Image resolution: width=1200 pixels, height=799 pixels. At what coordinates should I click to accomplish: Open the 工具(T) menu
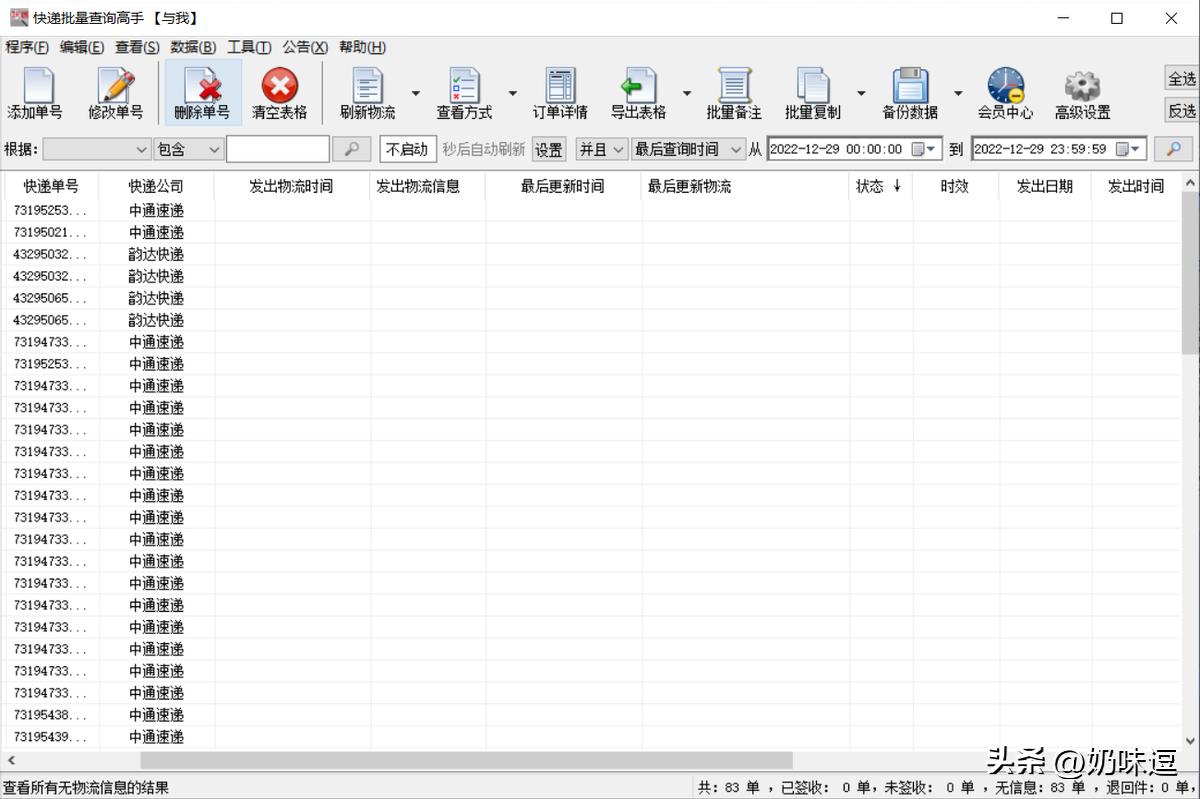click(x=249, y=47)
